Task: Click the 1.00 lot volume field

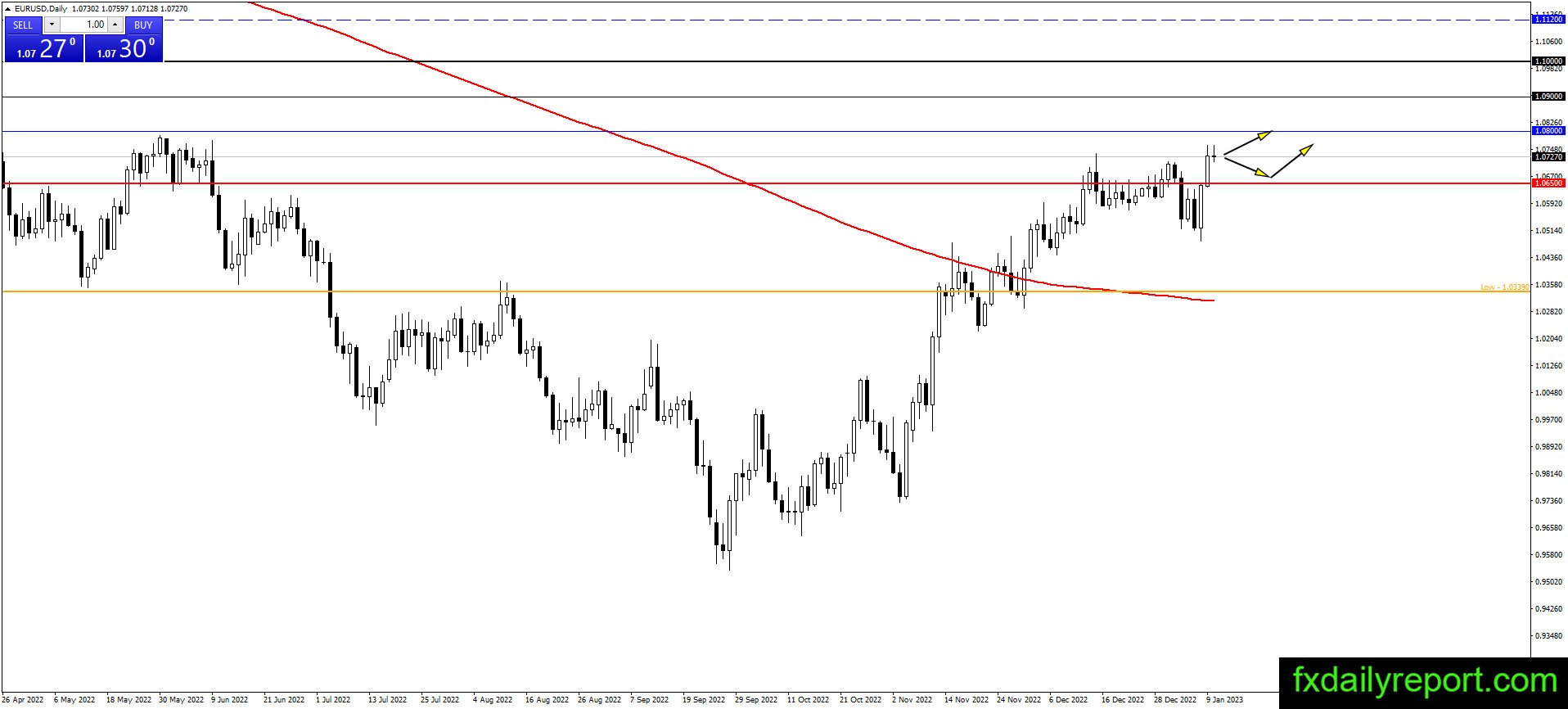Action: coord(83,25)
